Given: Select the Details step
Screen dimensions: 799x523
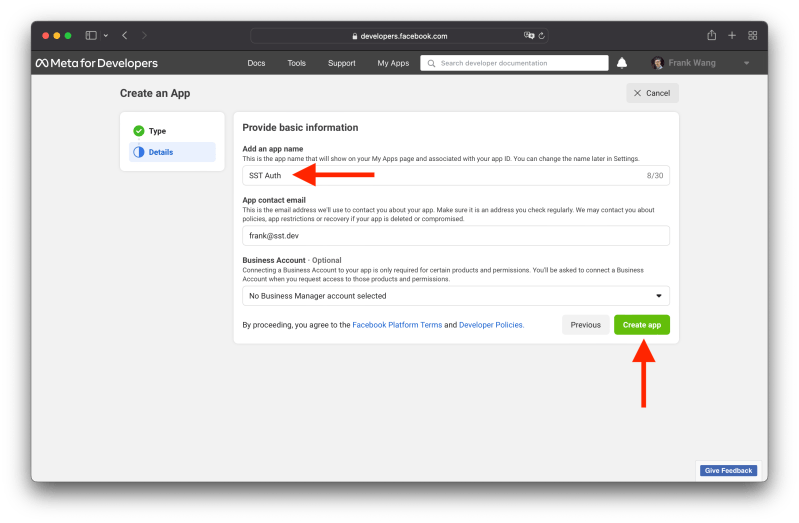Looking at the screenshot, I should click(x=172, y=152).
